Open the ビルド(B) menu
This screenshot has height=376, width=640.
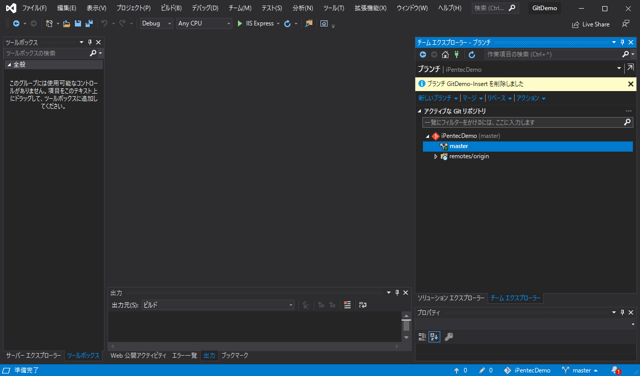171,8
